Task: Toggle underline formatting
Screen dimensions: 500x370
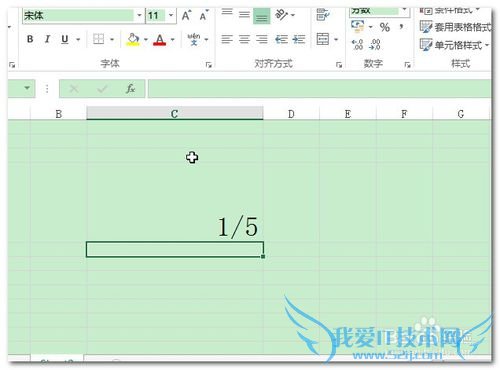Action: (x=65, y=39)
